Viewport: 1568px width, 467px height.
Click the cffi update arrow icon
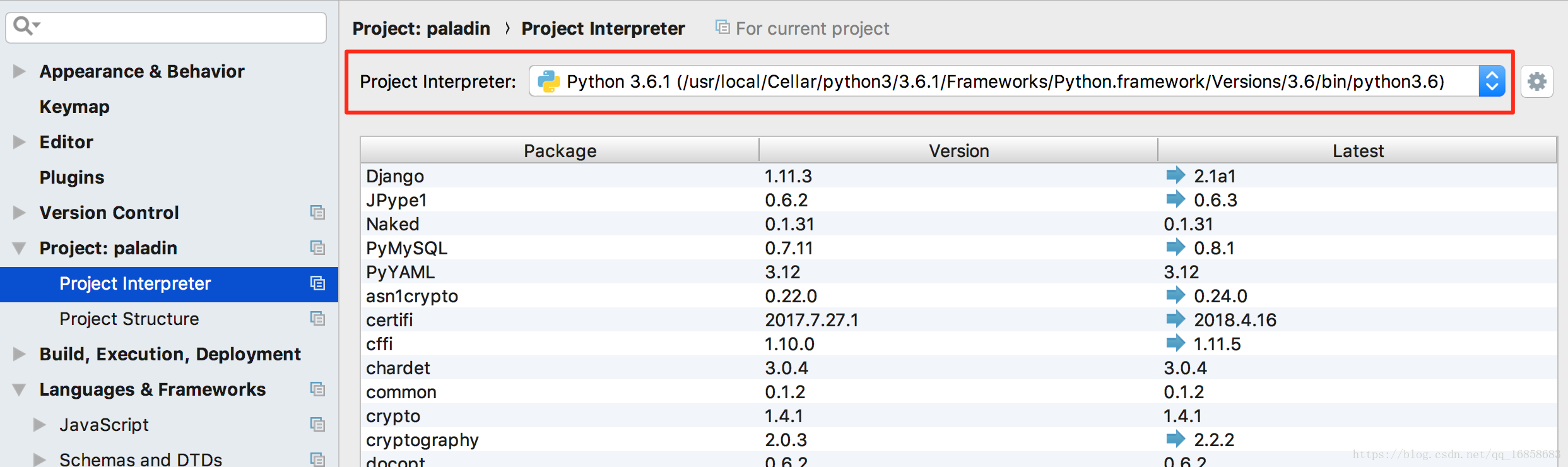point(1176,343)
